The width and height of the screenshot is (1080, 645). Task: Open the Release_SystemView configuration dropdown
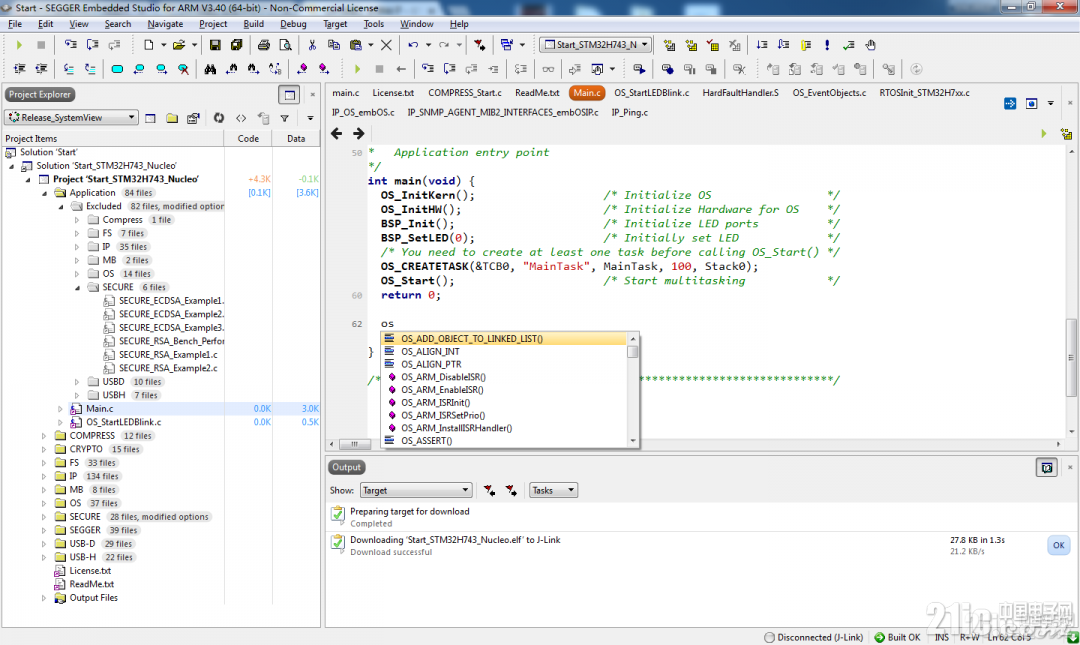(72, 118)
